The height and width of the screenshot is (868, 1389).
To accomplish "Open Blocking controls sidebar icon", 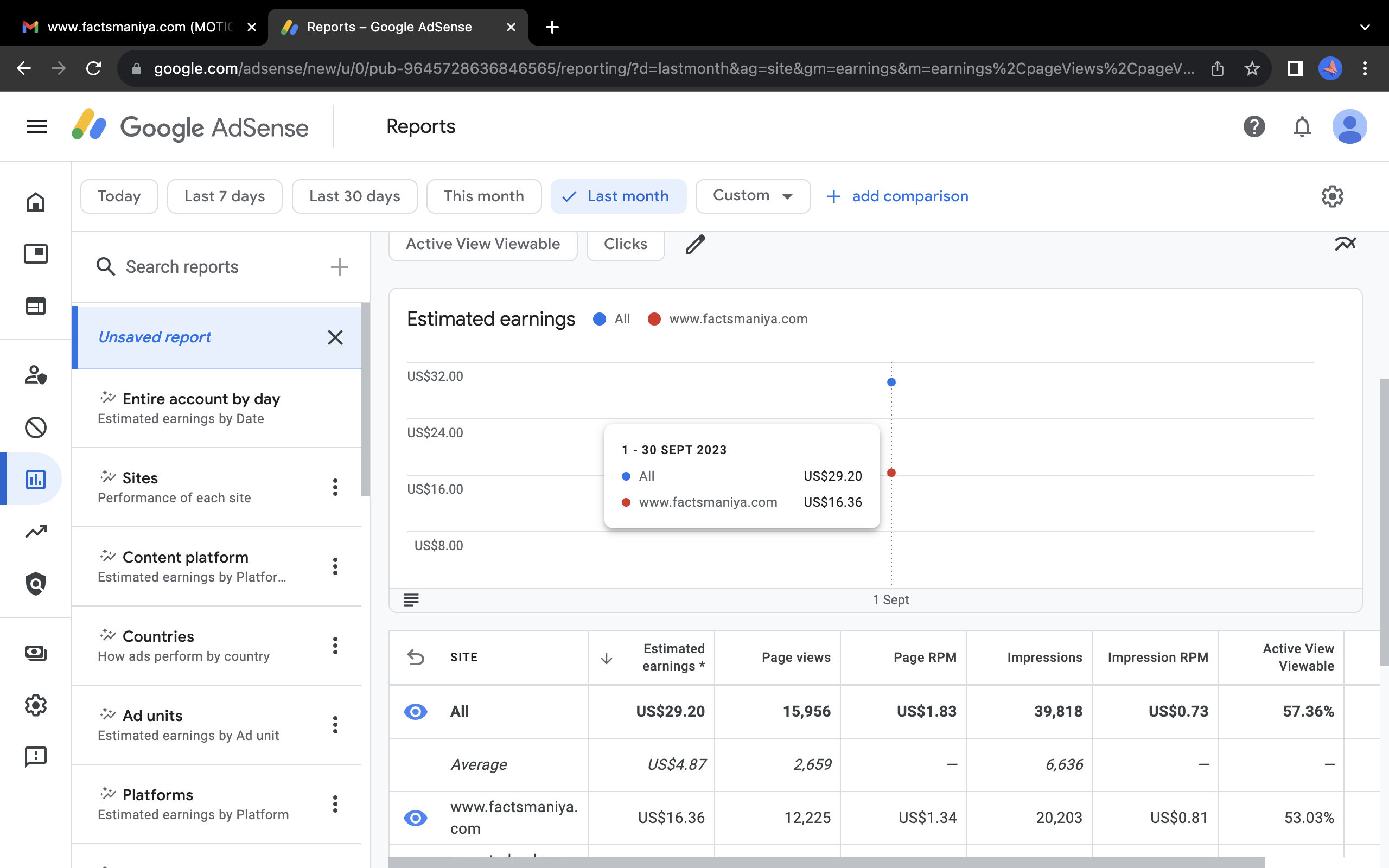I will [x=36, y=427].
